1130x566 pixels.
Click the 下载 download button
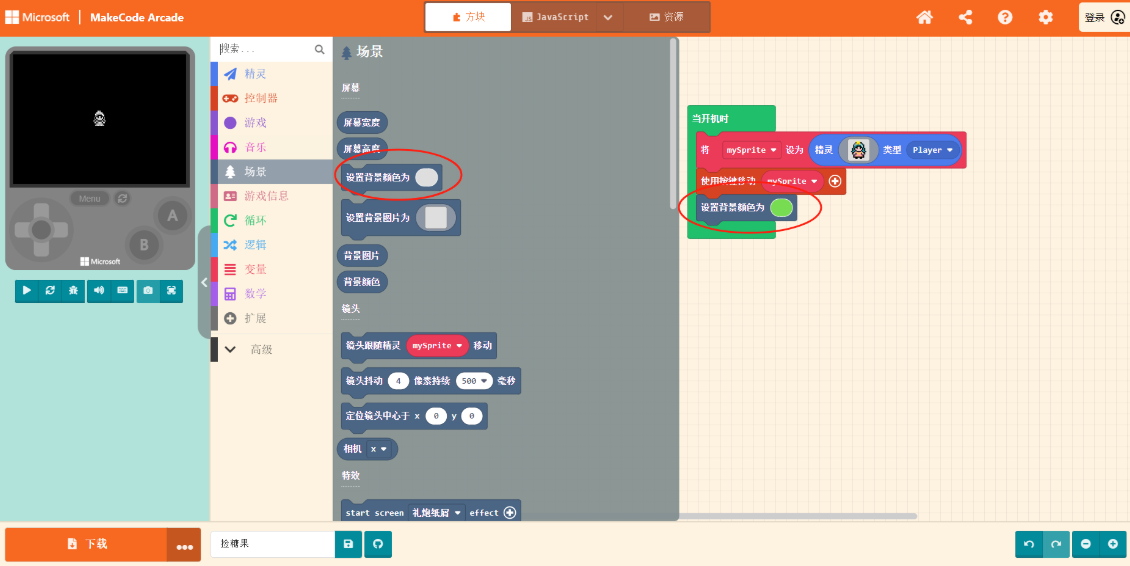(x=86, y=544)
